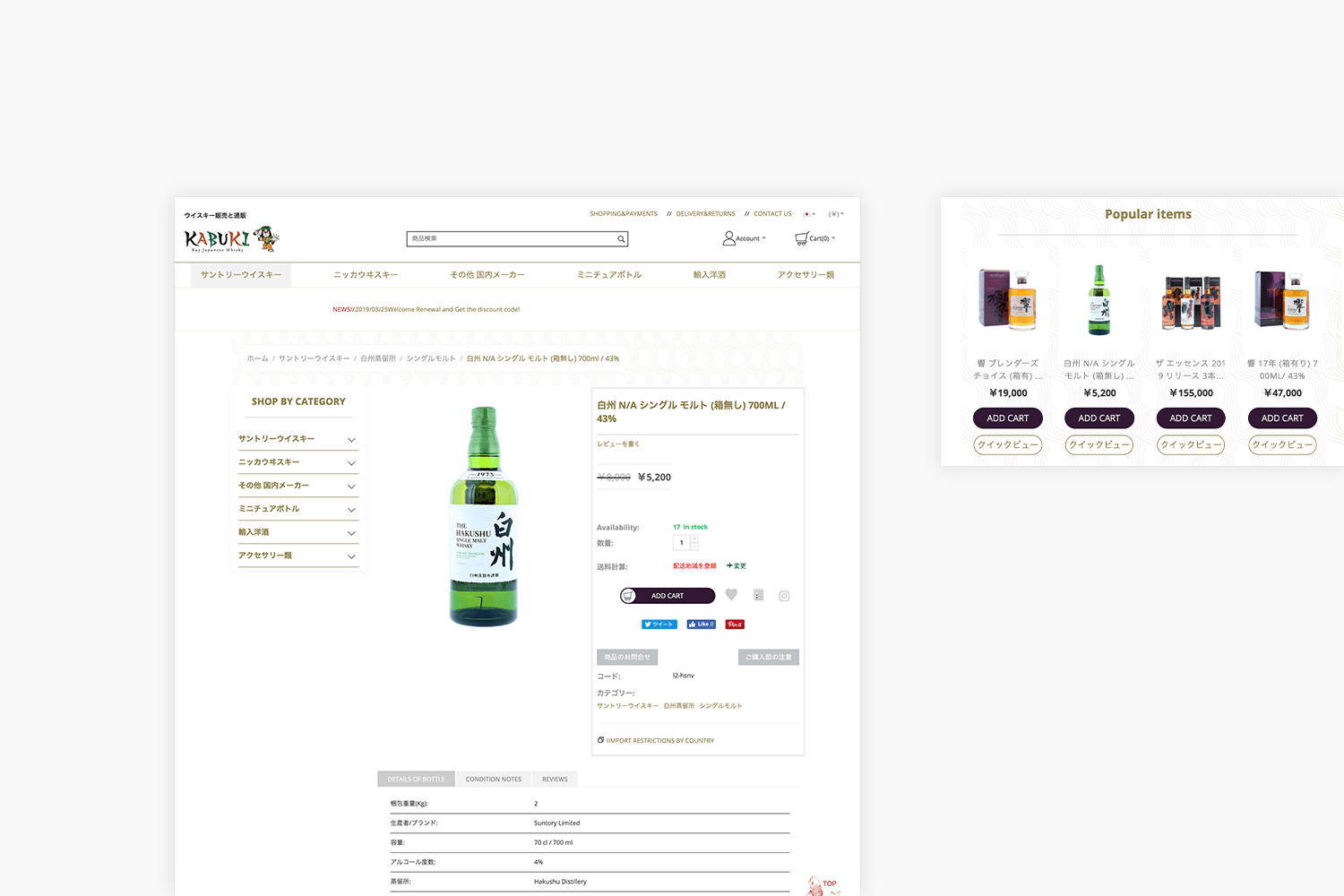Image resolution: width=1344 pixels, height=896 pixels.
Task: Quick view the ¥155,000 item
Action: click(1191, 444)
